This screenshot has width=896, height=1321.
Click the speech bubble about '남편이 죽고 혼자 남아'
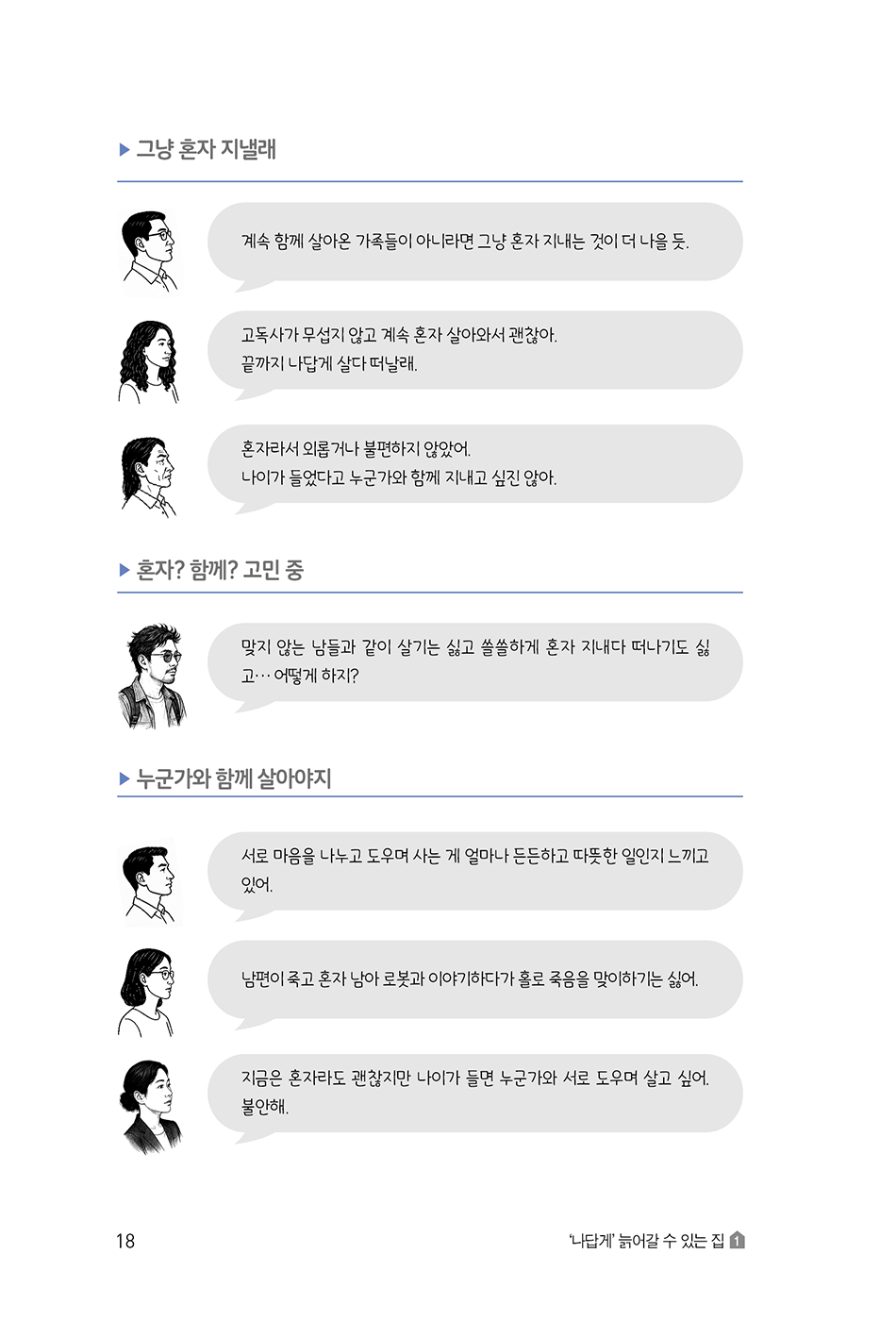point(474,981)
